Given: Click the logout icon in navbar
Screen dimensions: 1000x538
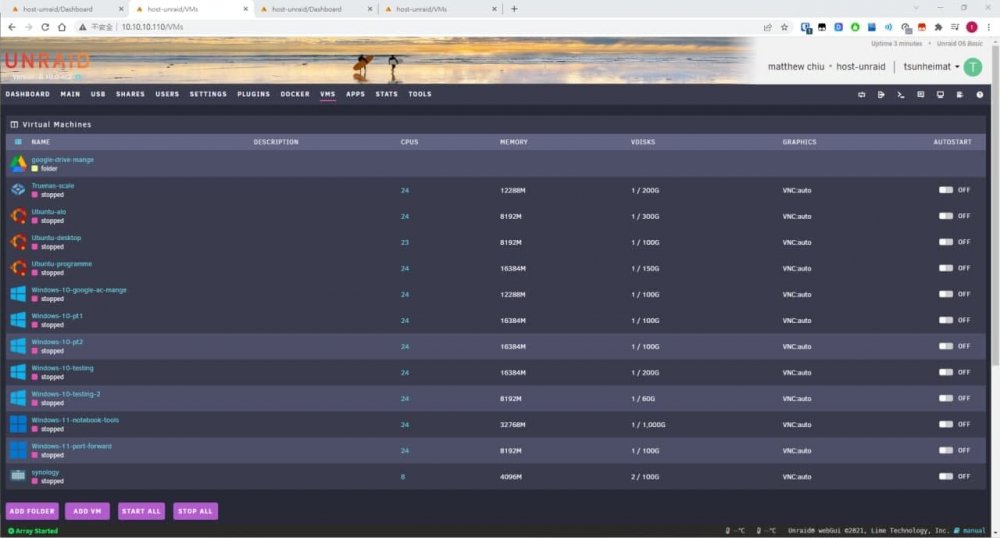Looking at the screenshot, I should click(881, 94).
